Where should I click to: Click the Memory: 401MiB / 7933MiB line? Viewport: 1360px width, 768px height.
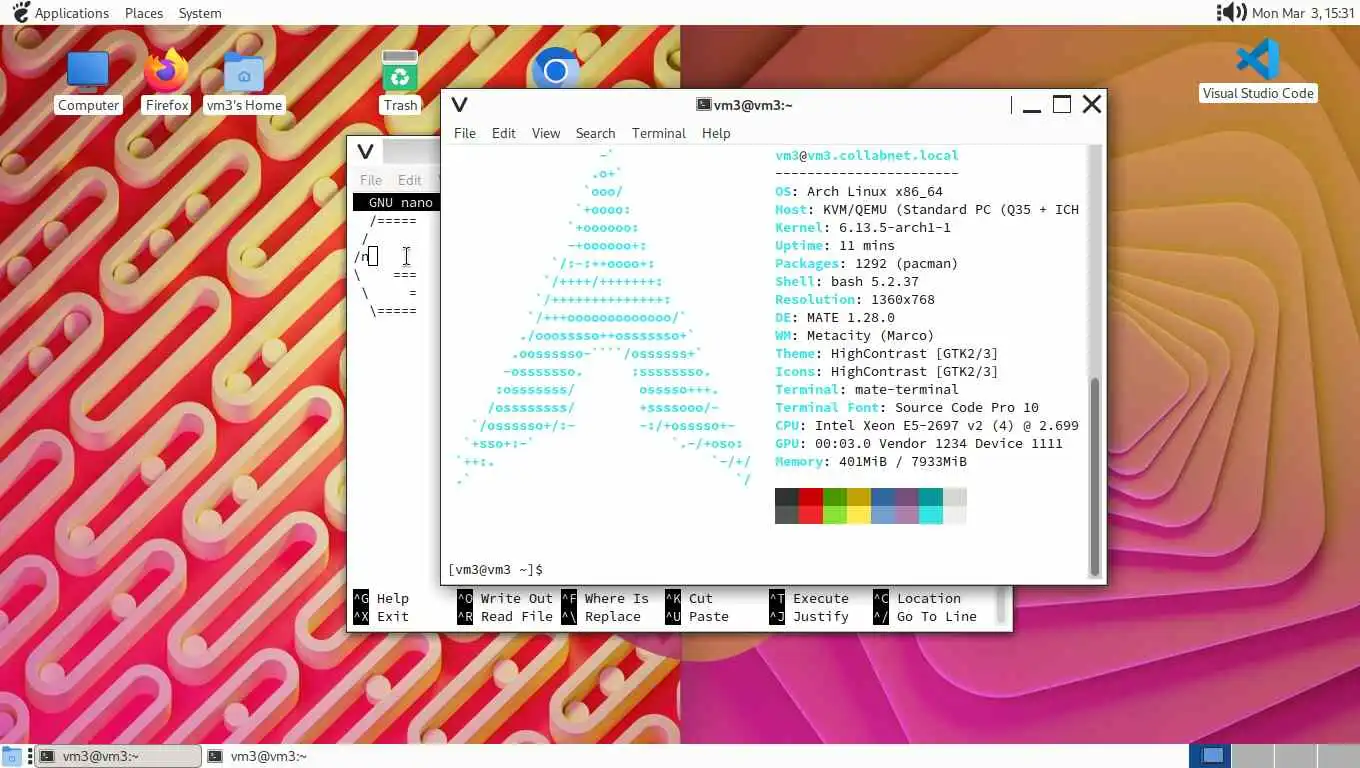click(871, 461)
